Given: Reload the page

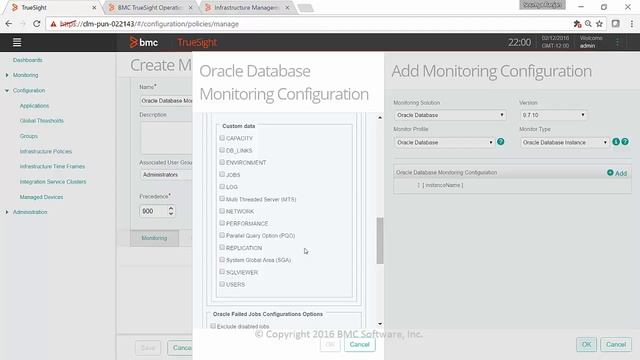Looking at the screenshot, I should pyautogui.click(x=36, y=24).
